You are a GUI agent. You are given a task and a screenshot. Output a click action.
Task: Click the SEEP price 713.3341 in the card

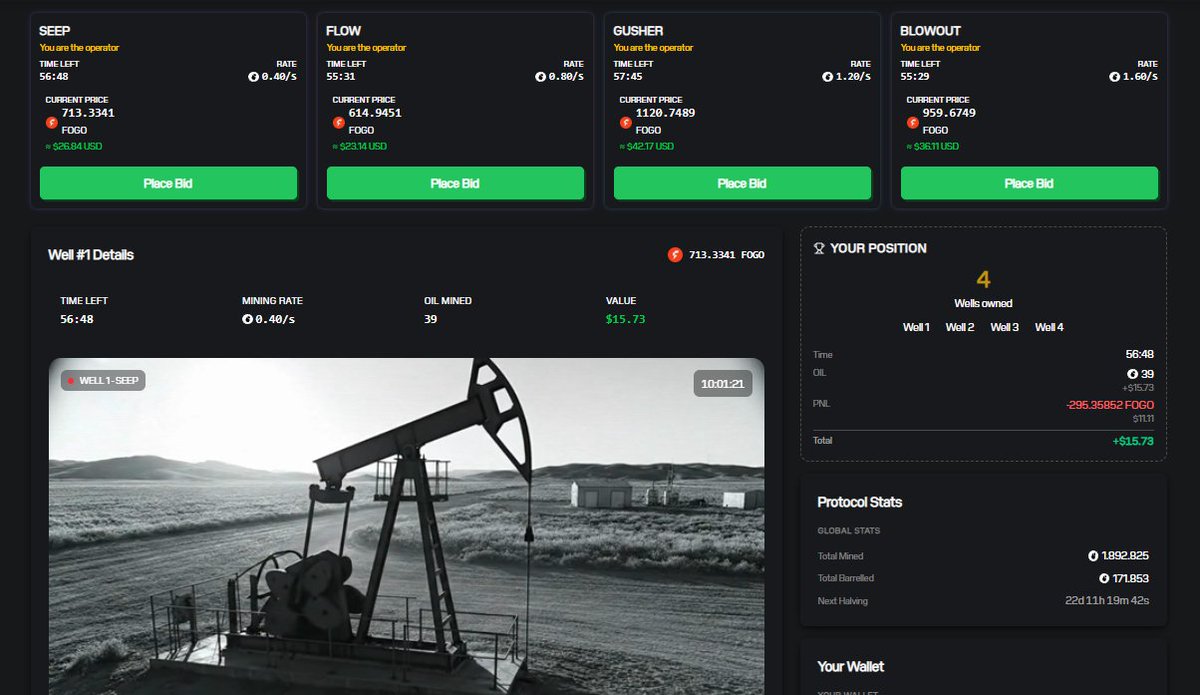88,113
